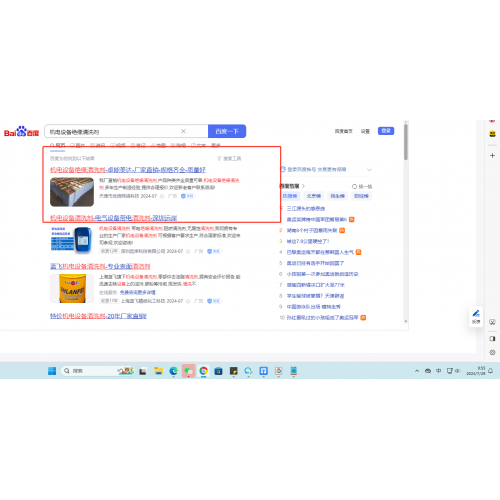Click the shield badge on second result
This screenshot has width=500, height=500.
(x=214, y=251)
